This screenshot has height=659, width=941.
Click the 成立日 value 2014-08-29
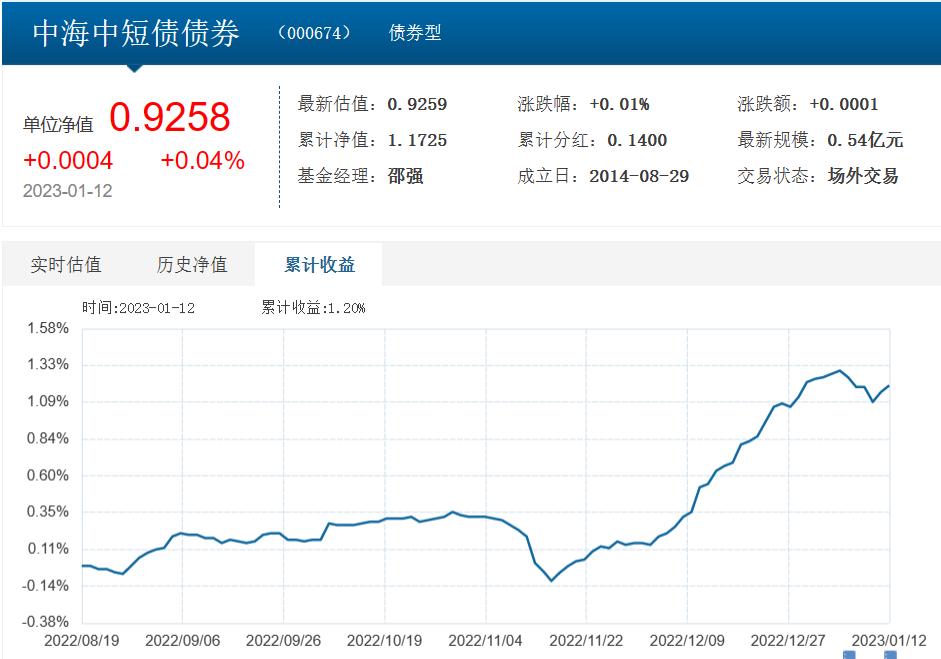(639, 176)
